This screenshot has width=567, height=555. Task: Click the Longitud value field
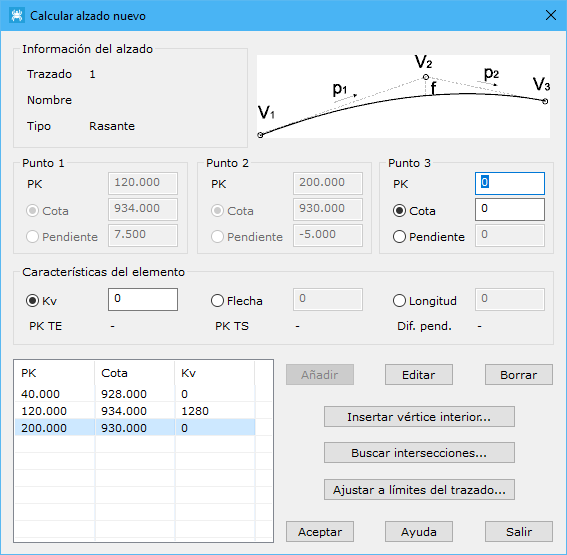point(510,299)
